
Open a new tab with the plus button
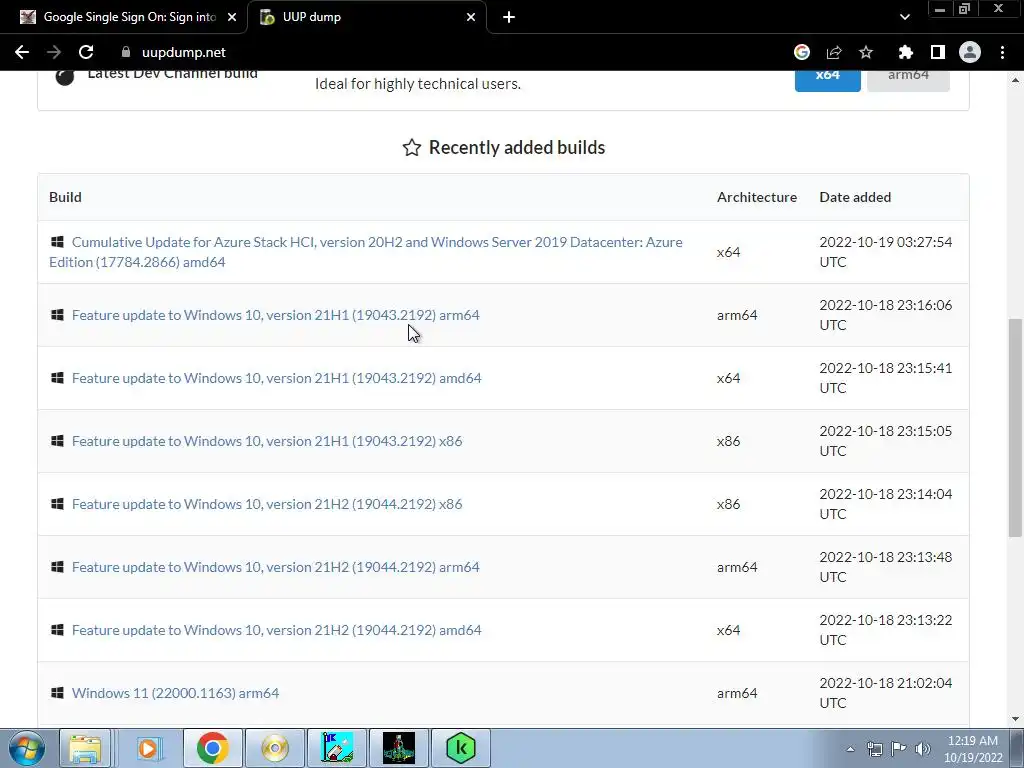[x=509, y=17]
